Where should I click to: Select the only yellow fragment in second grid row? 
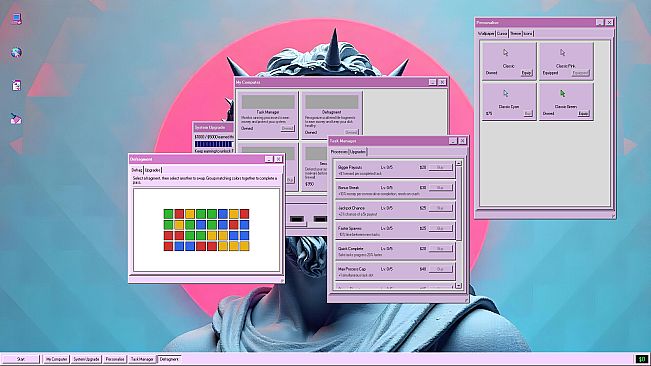pyautogui.click(x=179, y=224)
